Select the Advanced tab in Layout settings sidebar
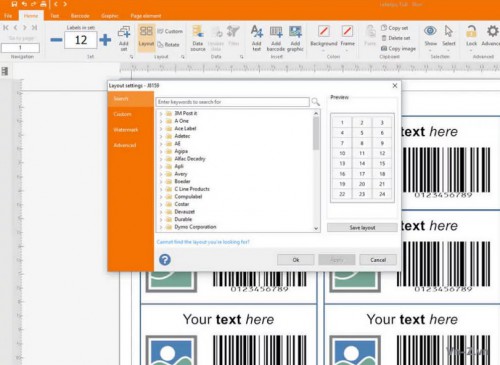This screenshot has width=500, height=365. click(125, 145)
